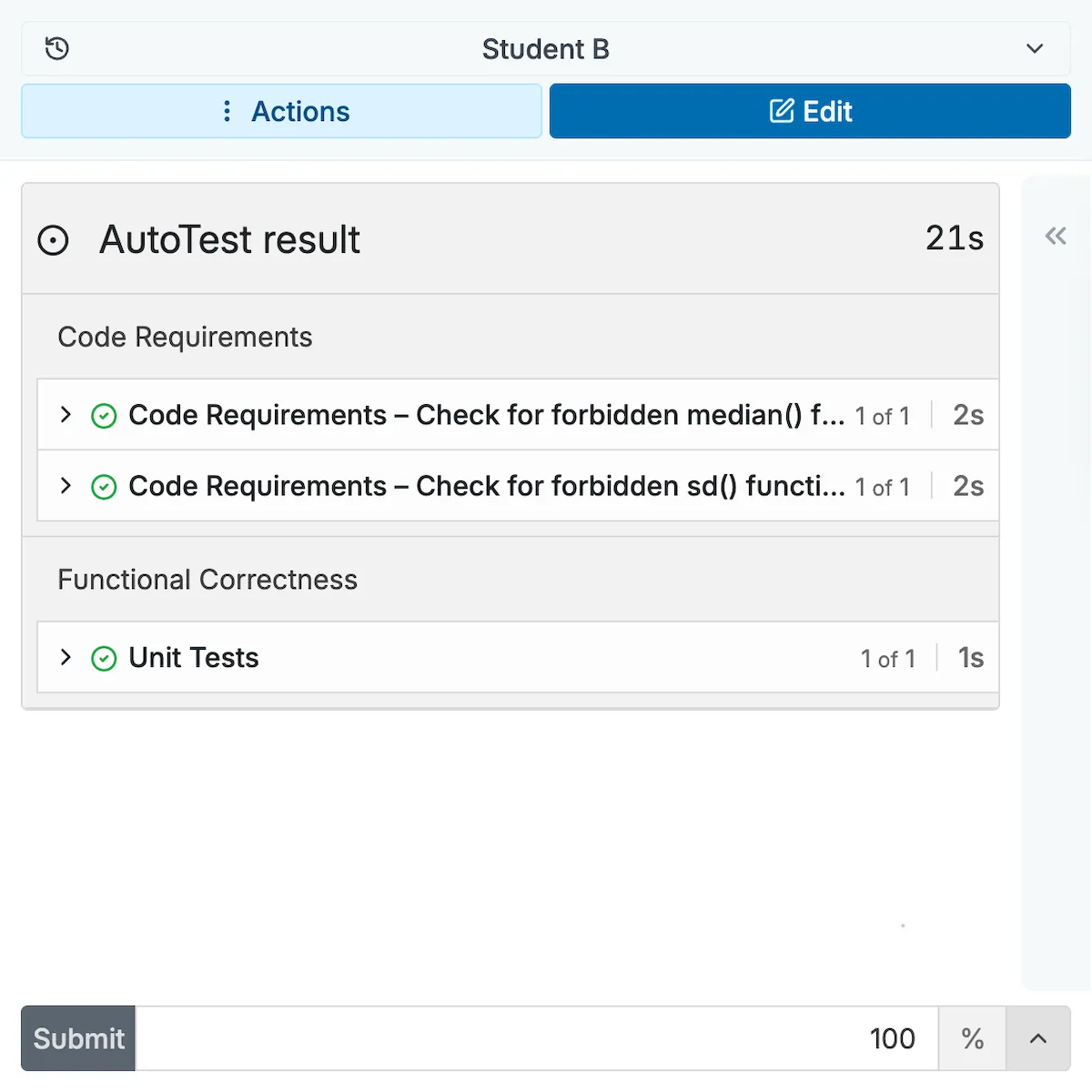This screenshot has height=1092, width=1092.
Task: Expand the Unit Tests row
Action: (66, 657)
